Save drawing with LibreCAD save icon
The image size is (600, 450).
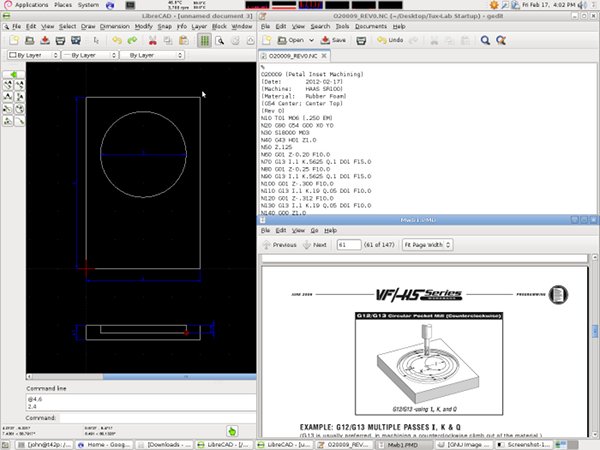[45, 40]
